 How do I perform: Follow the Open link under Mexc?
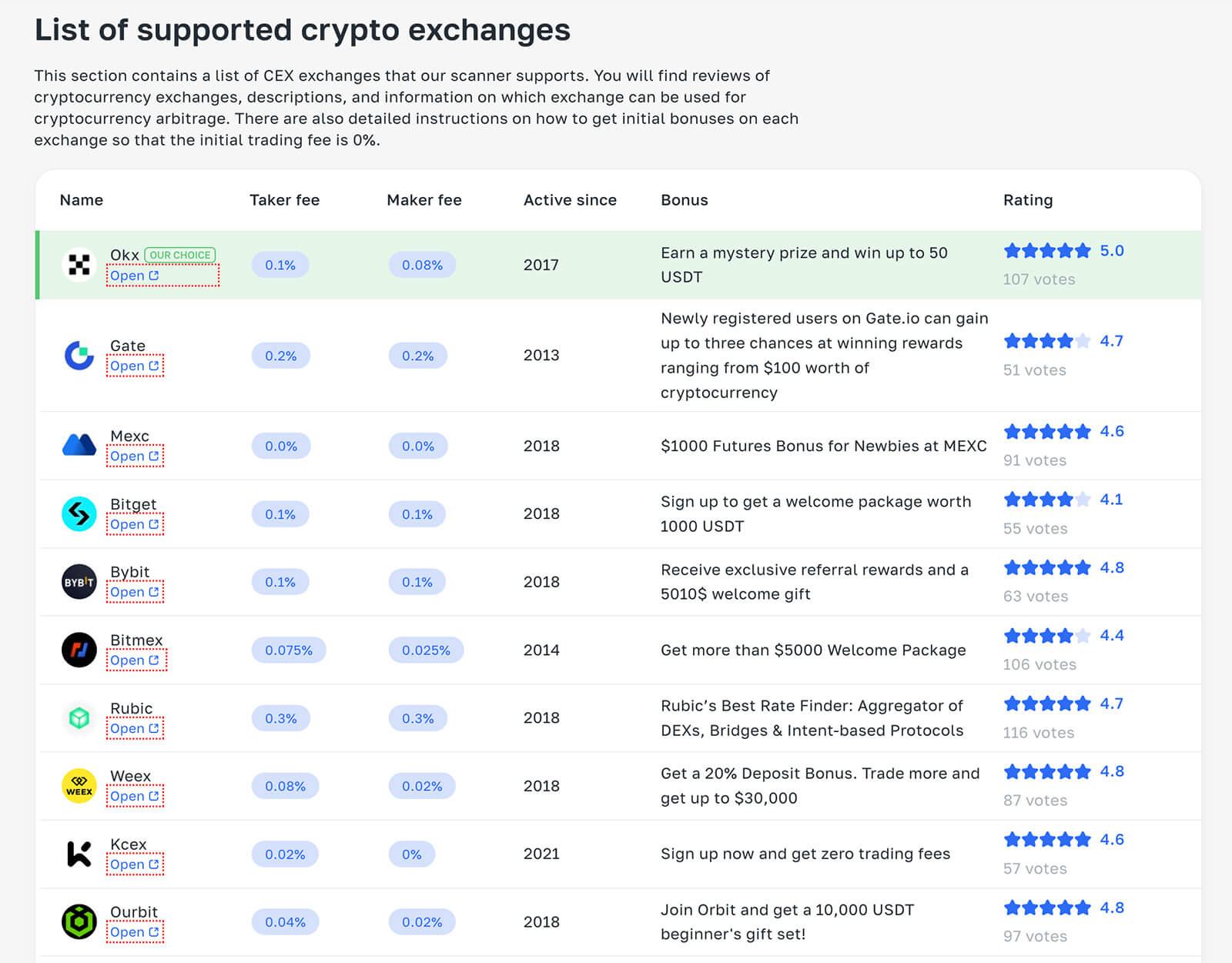[x=134, y=456]
